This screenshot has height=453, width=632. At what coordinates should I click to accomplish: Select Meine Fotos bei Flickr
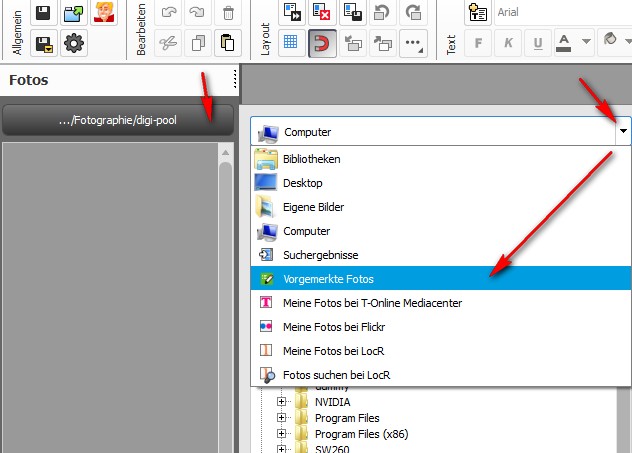click(x=441, y=326)
